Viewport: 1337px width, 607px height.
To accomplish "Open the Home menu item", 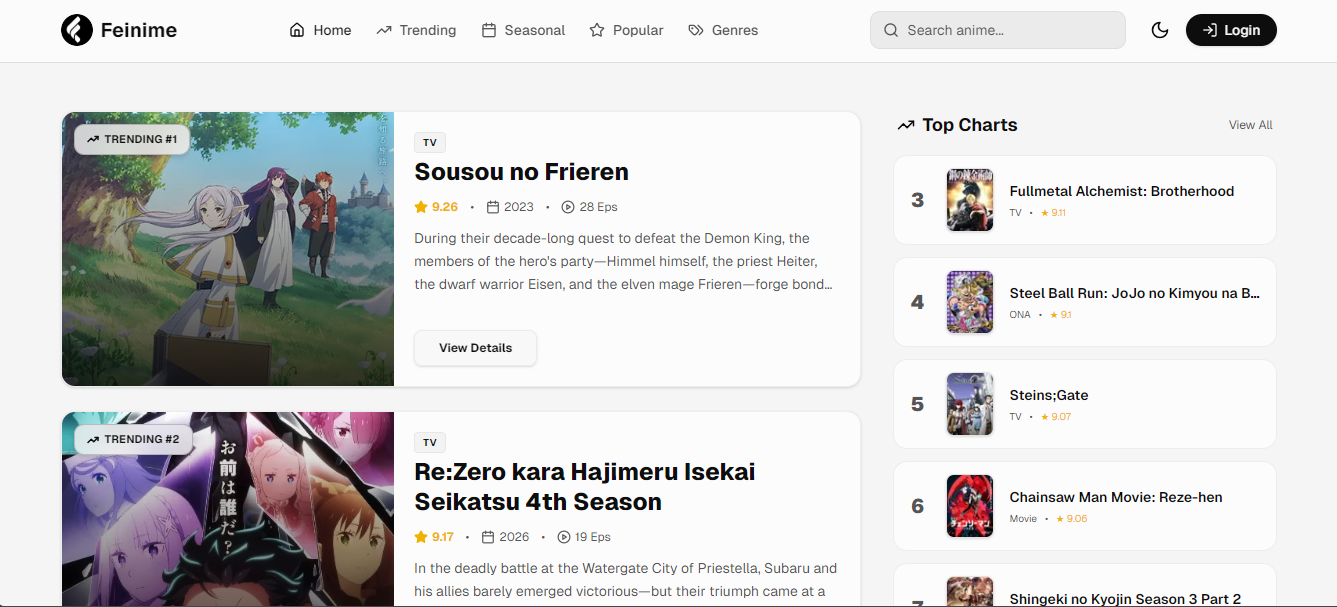I will (x=320, y=30).
